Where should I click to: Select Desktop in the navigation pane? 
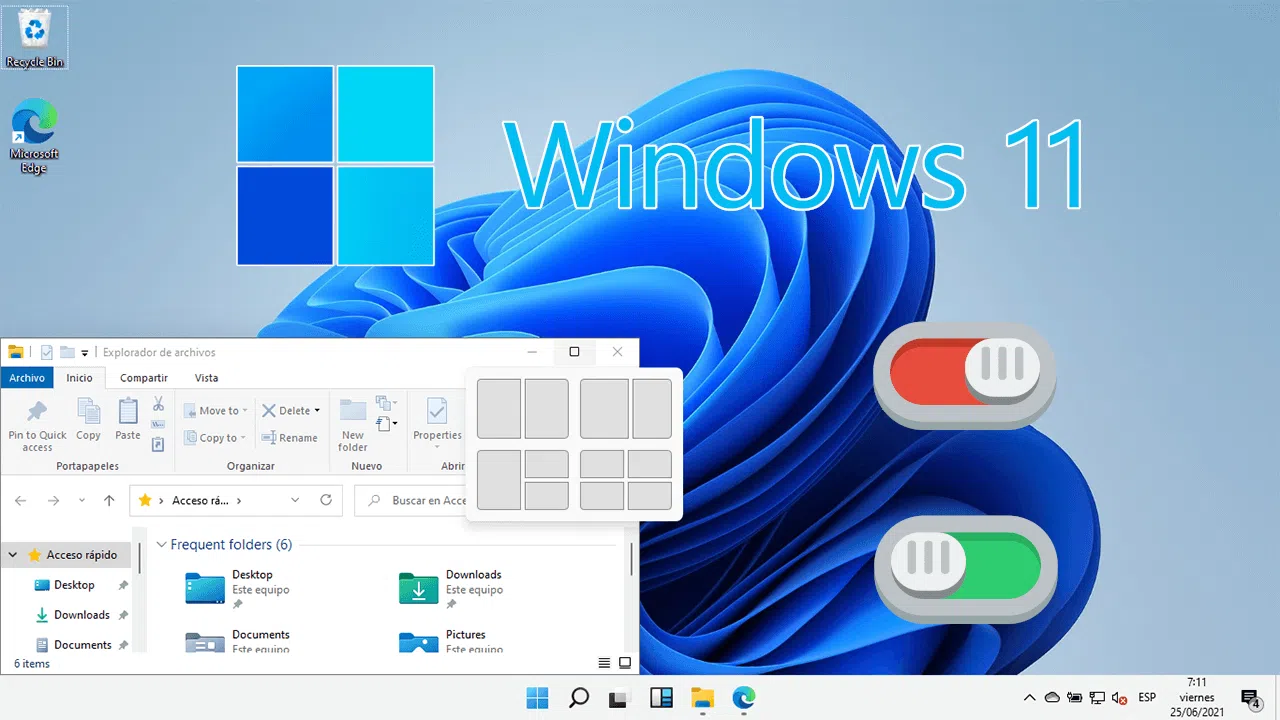(74, 585)
